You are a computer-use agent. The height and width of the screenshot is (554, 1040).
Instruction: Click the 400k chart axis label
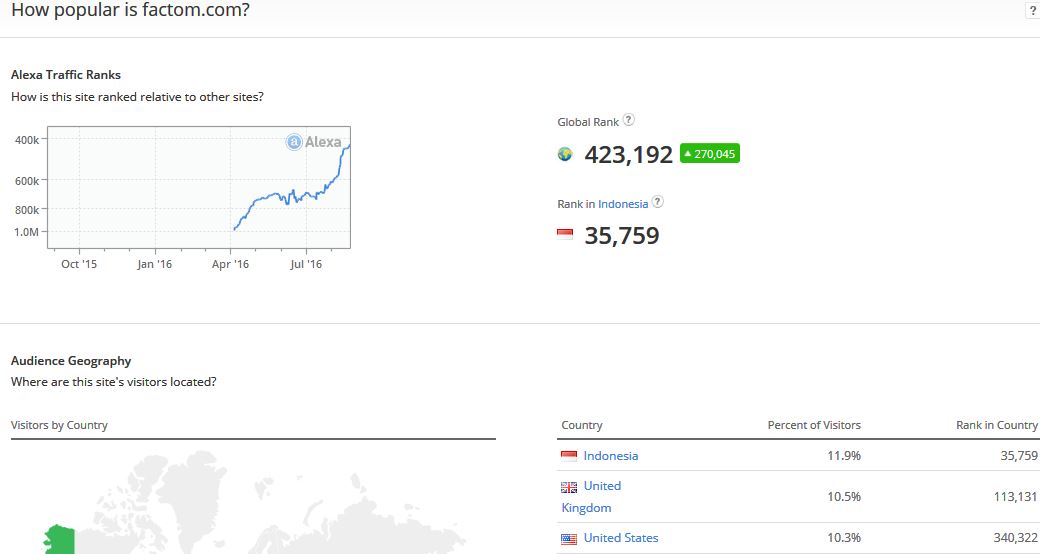(27, 140)
